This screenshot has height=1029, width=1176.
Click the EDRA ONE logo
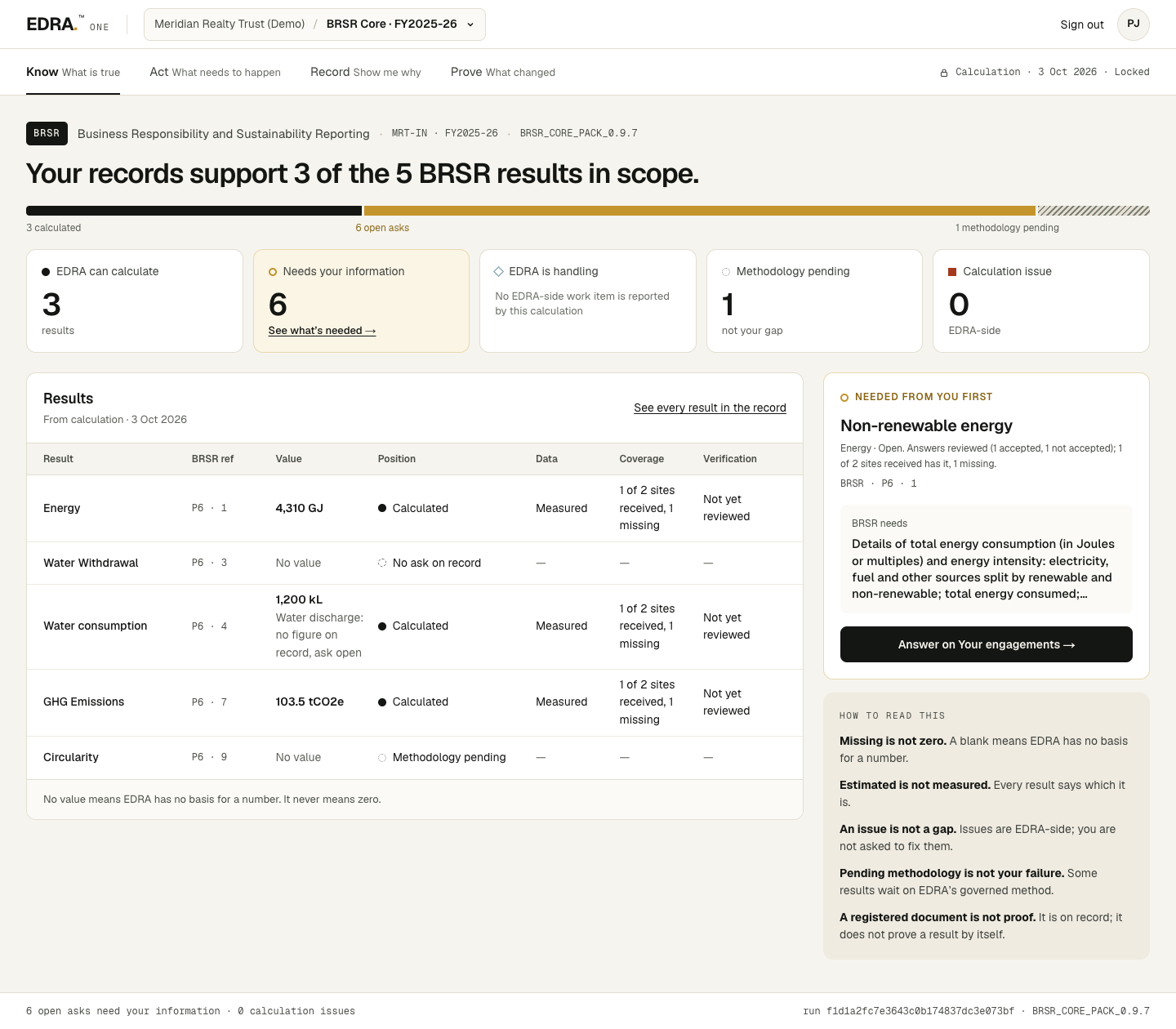pos(68,24)
